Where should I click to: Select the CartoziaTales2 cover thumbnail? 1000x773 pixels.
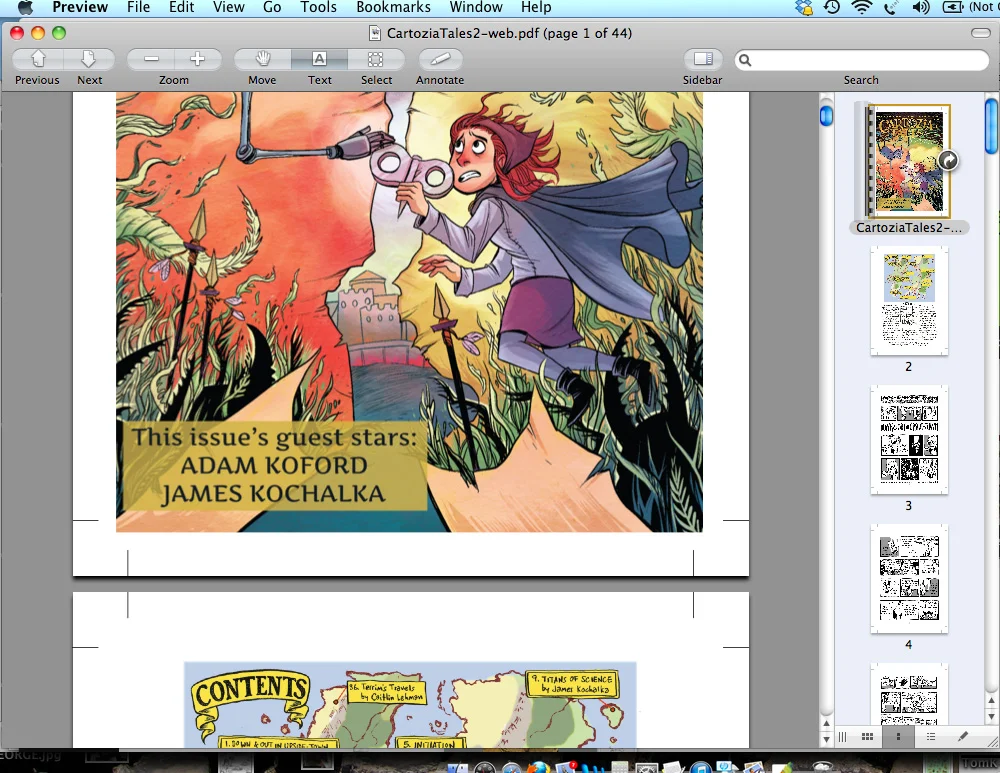(x=908, y=161)
